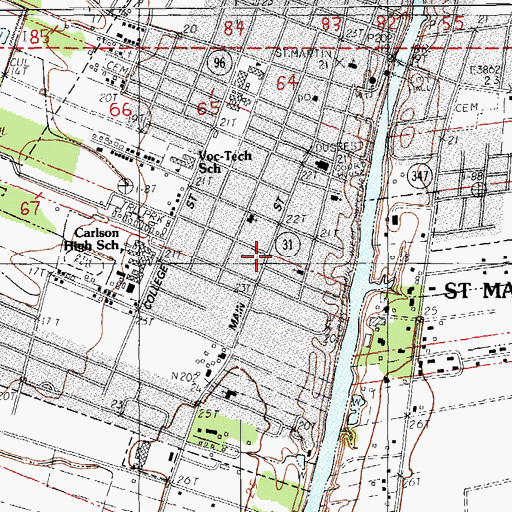512x512 pixels.
Task: Click the COLLEGE street label
Action: coord(155,287)
